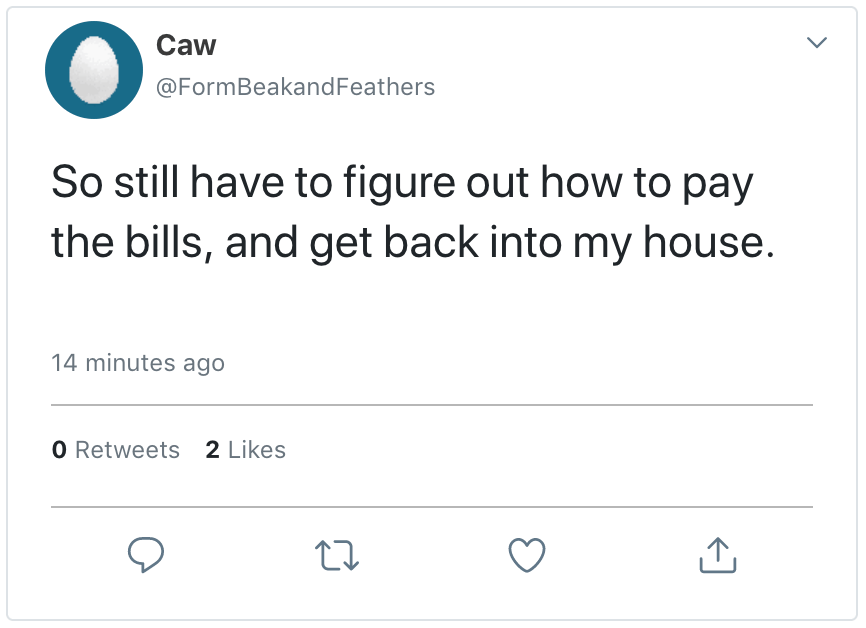866x628 pixels.
Task: Click the bold "0" retweet count number
Action: (x=59, y=450)
